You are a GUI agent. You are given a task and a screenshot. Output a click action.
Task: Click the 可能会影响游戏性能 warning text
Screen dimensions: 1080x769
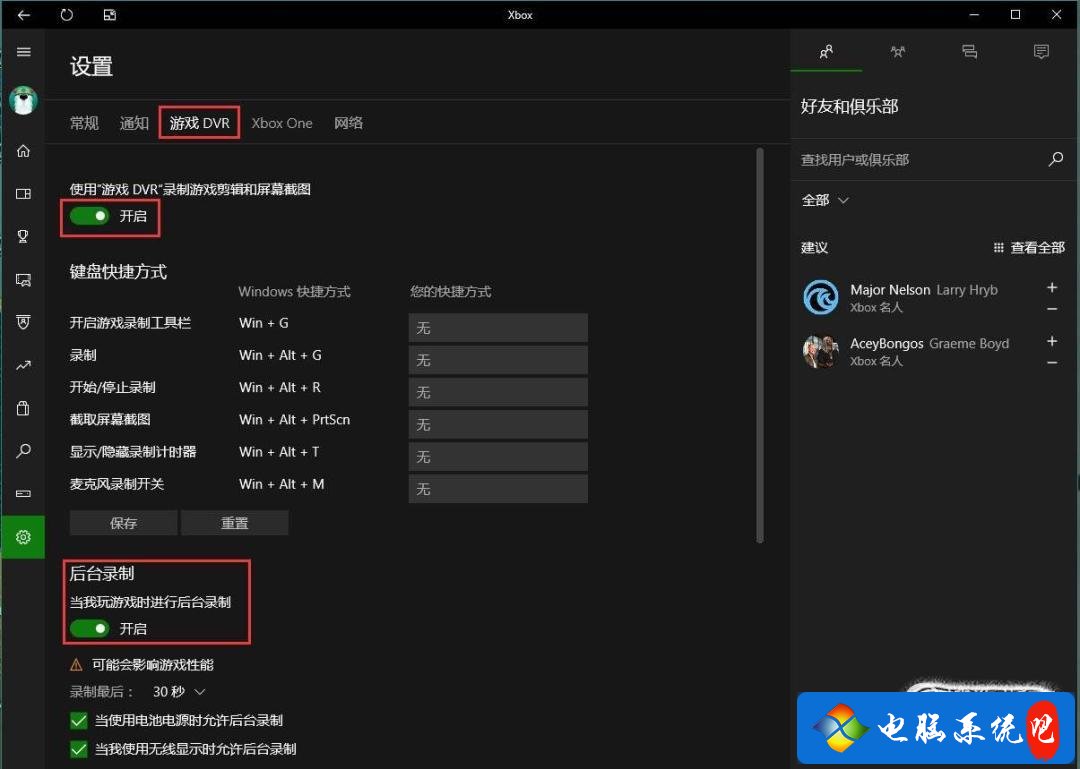[153, 665]
